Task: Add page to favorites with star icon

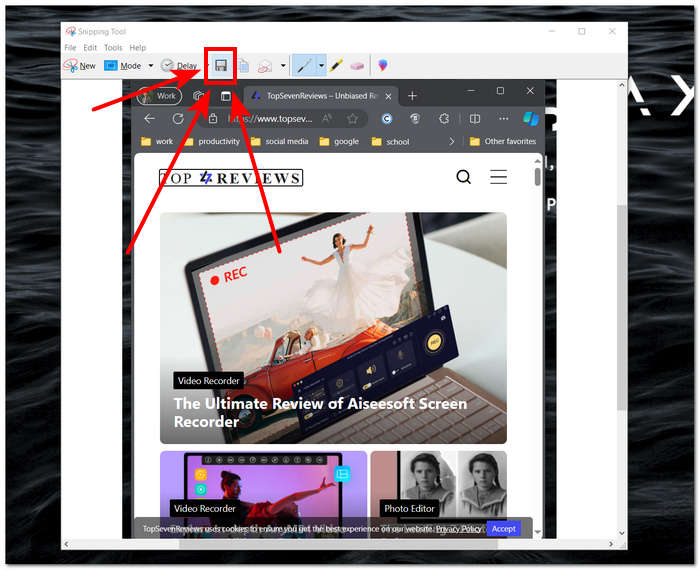Action: [353, 119]
